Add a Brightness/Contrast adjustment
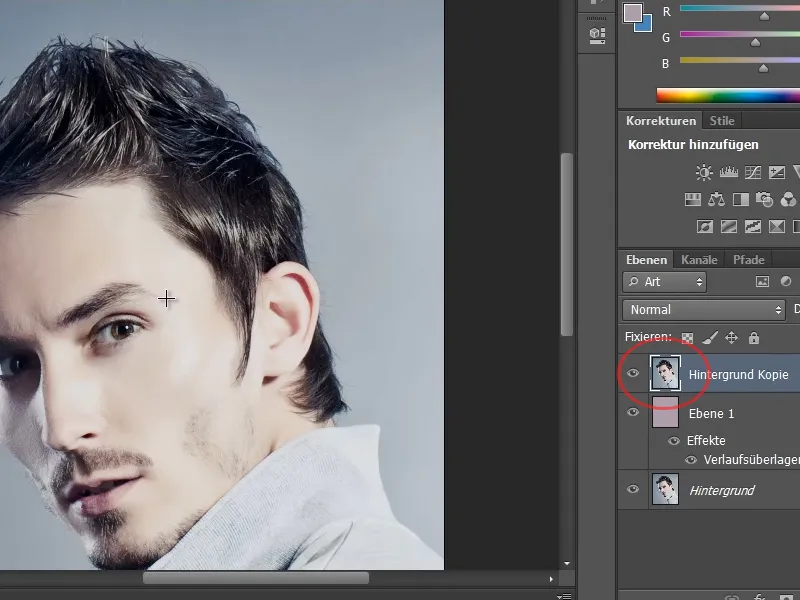Image resolution: width=800 pixels, height=600 pixels. [x=704, y=172]
